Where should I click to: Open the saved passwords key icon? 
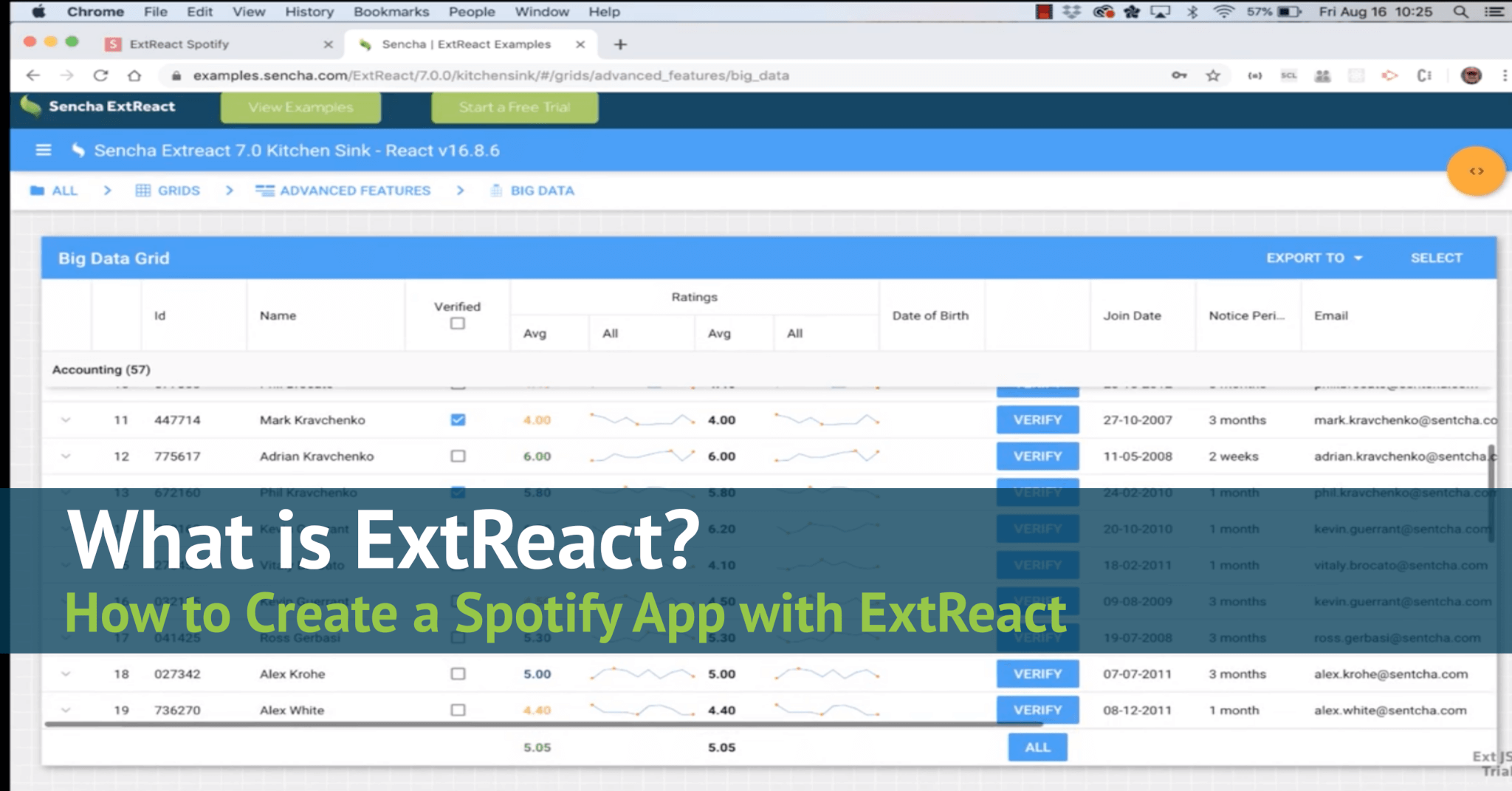[x=1179, y=75]
